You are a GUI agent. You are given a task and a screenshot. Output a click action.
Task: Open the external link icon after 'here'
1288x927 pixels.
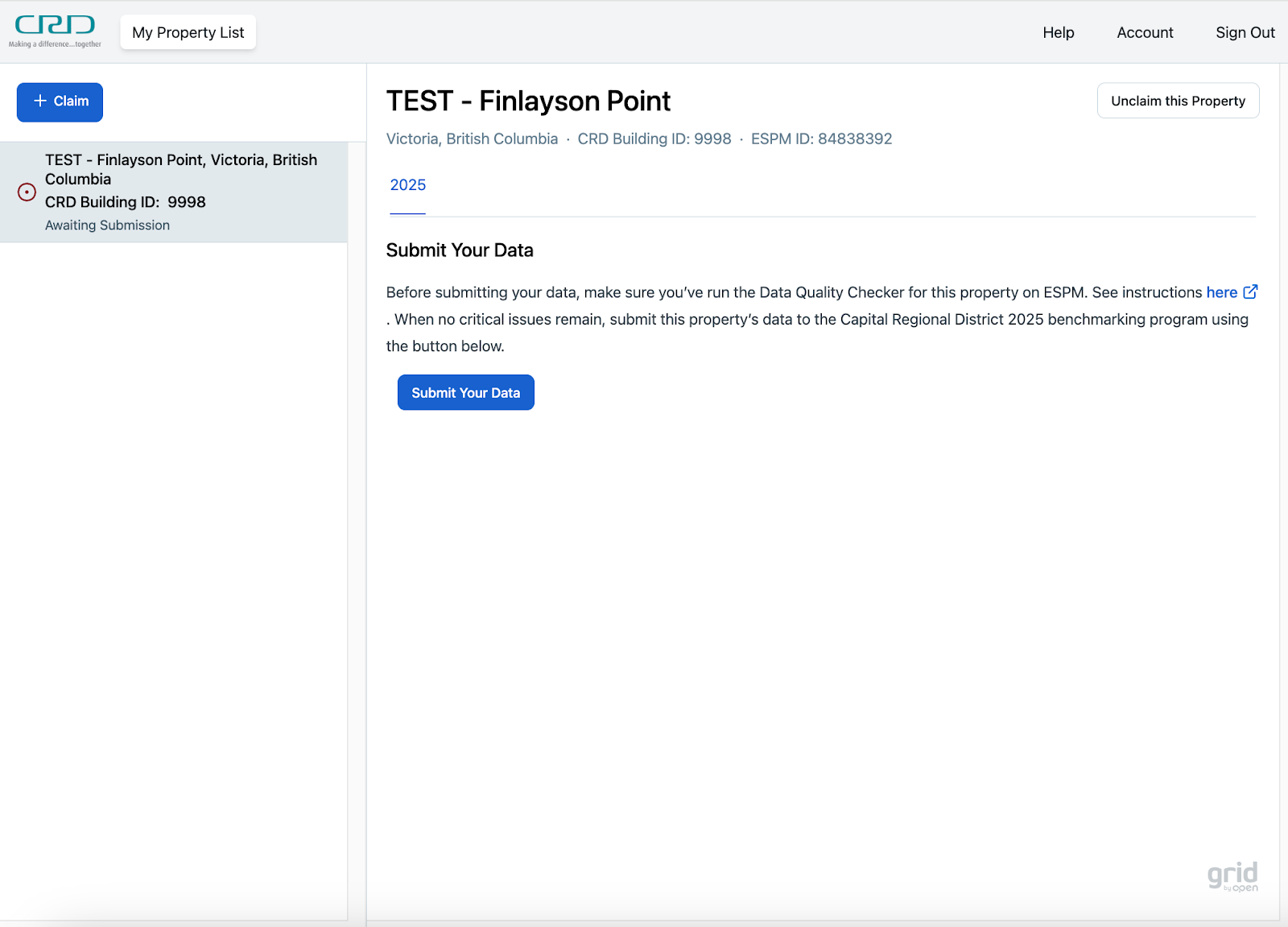1250,292
